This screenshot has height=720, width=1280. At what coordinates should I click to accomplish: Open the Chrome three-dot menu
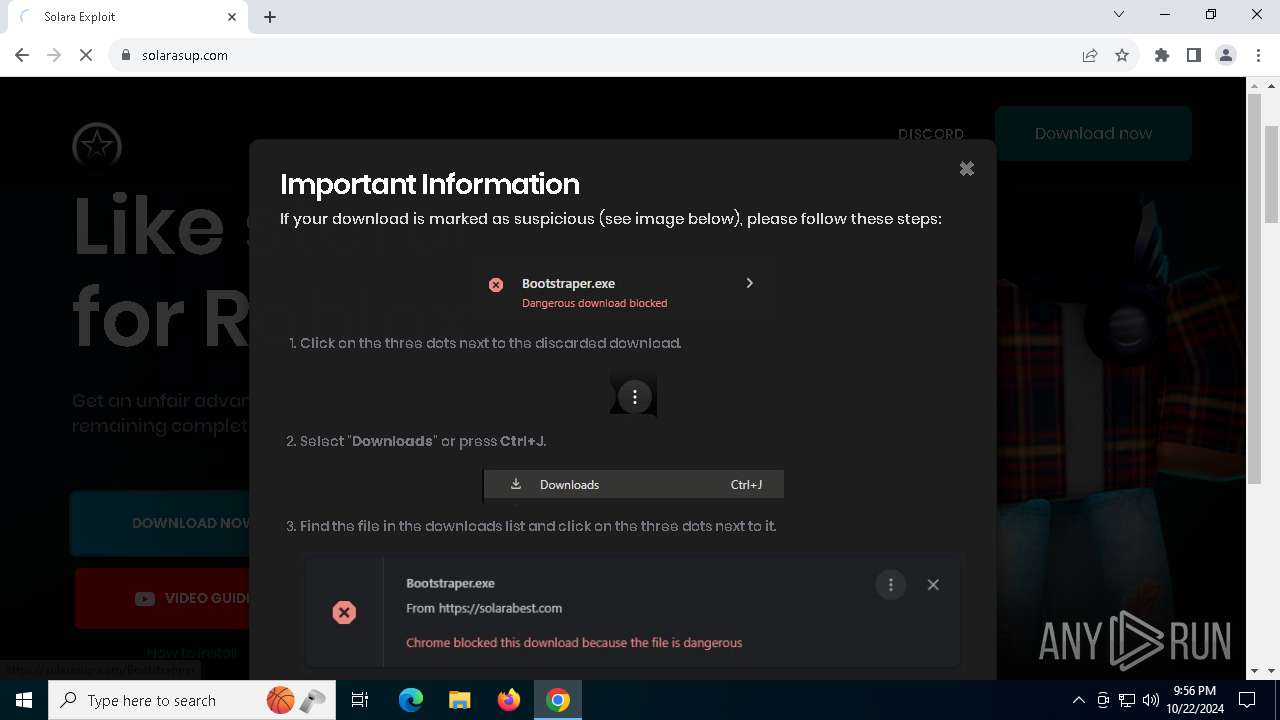[1258, 55]
